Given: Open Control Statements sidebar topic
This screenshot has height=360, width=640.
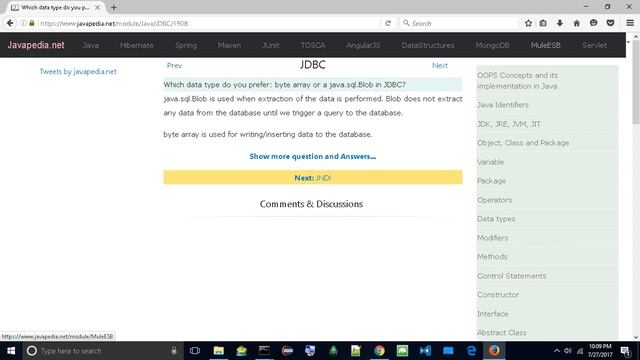Looking at the screenshot, I should pos(511,276).
